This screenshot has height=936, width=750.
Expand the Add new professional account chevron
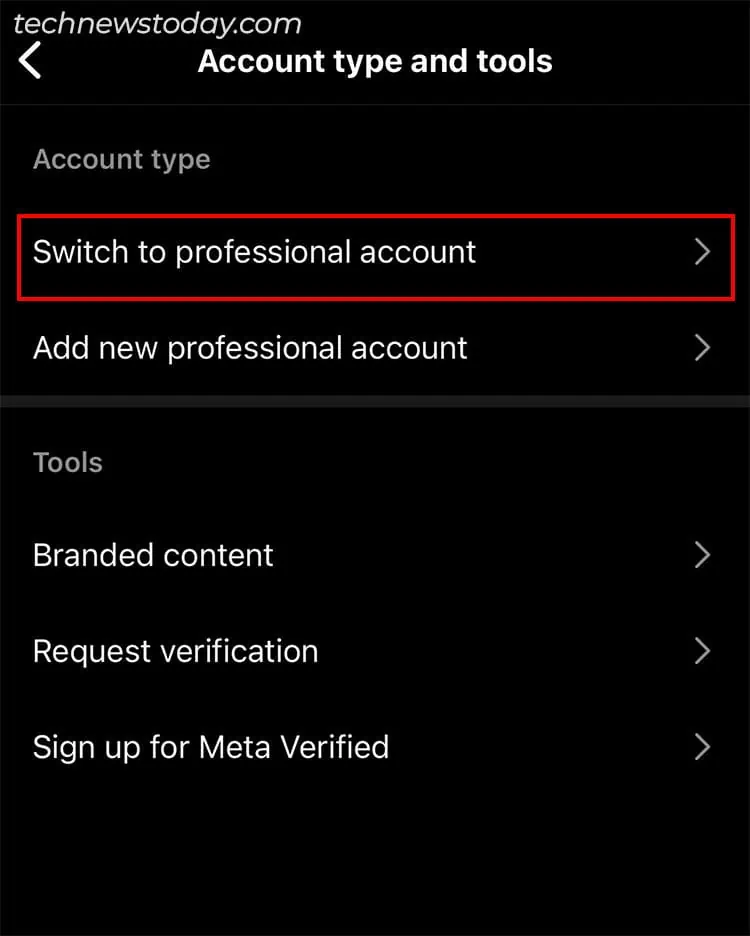(702, 348)
